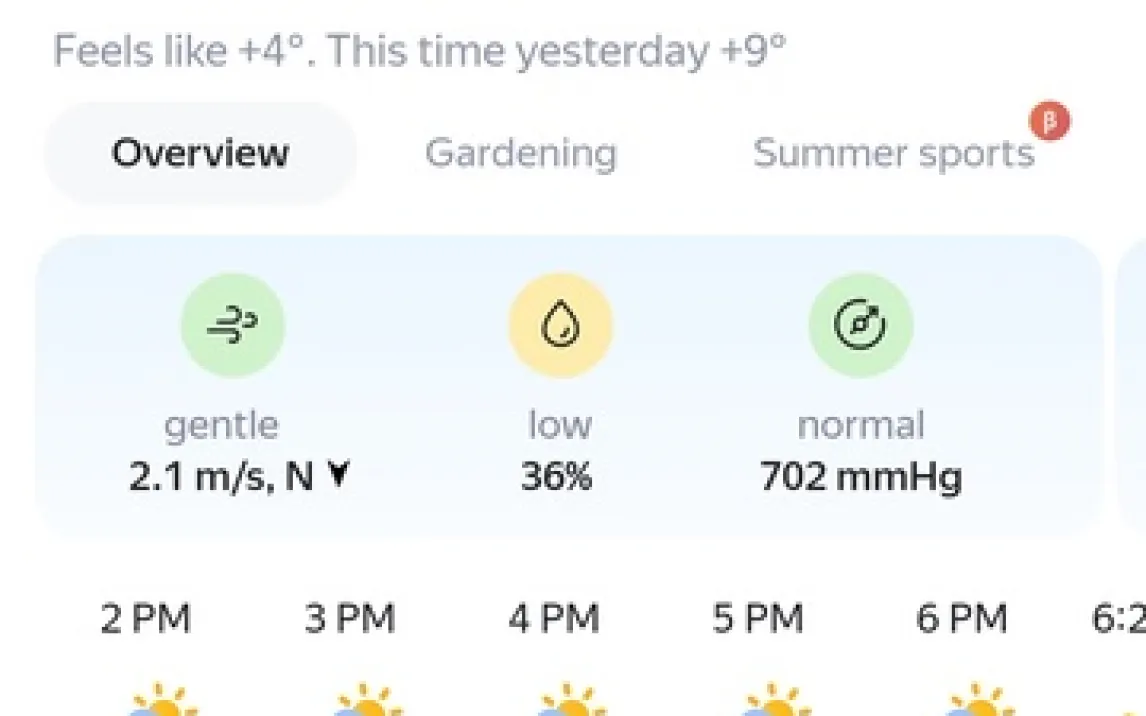Viewport: 1146px width, 716px height.
Task: Click the partially visible 6:2x time entry
Action: (x=1118, y=619)
